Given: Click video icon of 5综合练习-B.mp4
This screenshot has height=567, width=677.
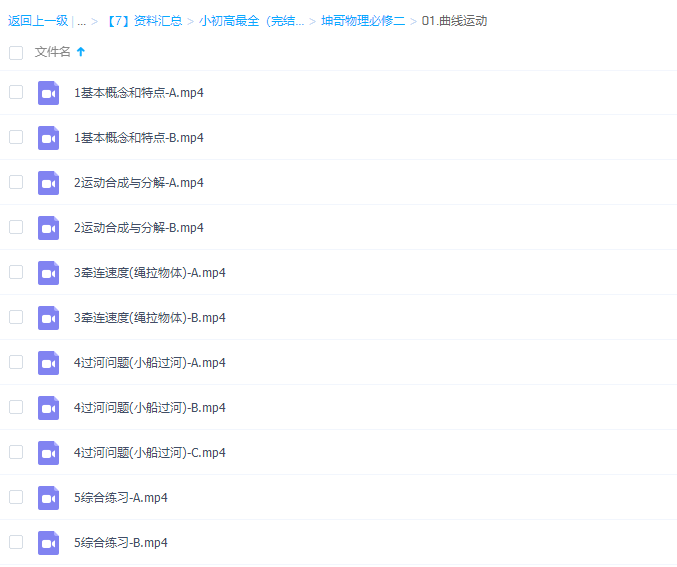Looking at the screenshot, I should point(49,543).
